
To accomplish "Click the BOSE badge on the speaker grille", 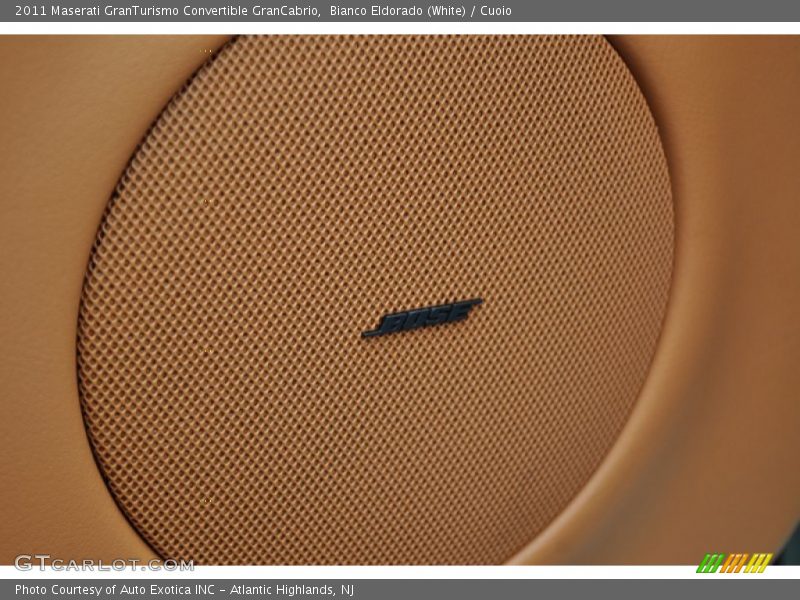I will (422, 318).
